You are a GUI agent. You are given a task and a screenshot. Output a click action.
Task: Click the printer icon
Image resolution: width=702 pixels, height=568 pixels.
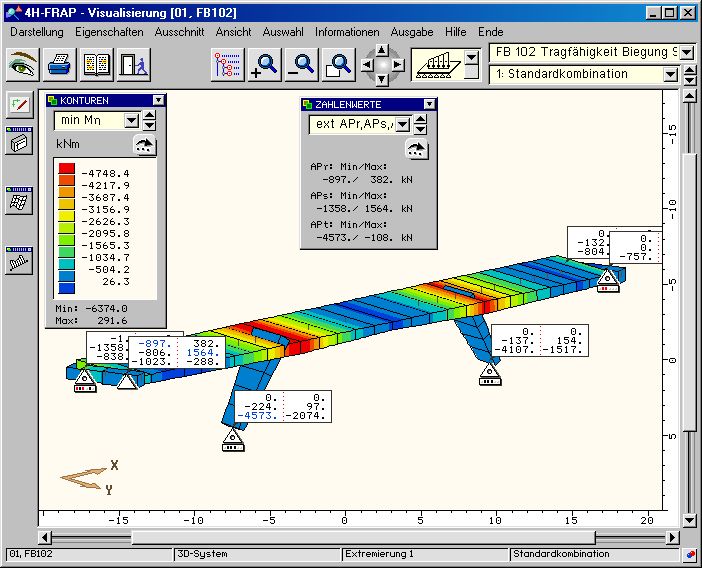point(59,65)
